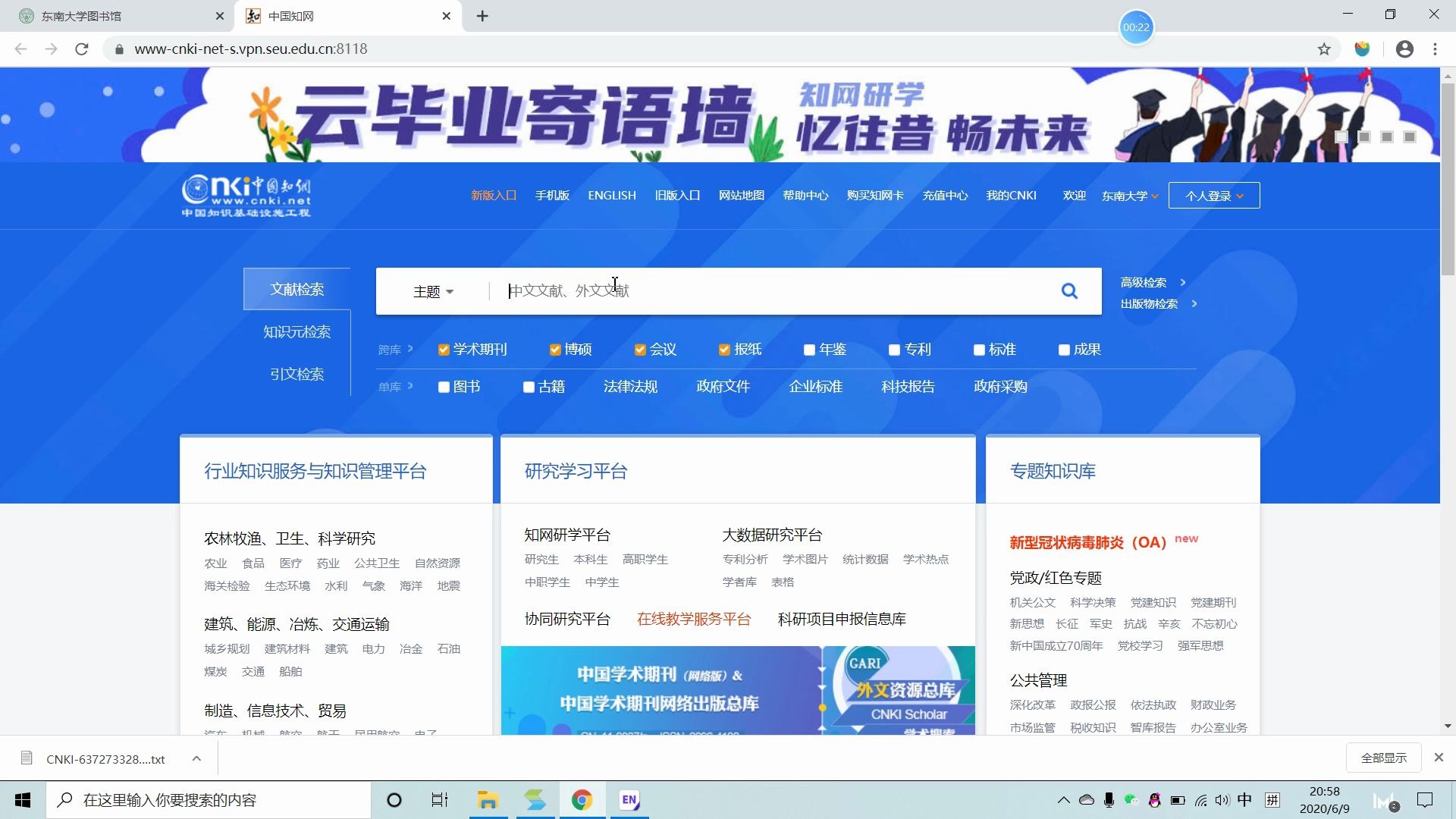Select the second banner carousel indicator
1456x819 pixels.
pos(1365,137)
